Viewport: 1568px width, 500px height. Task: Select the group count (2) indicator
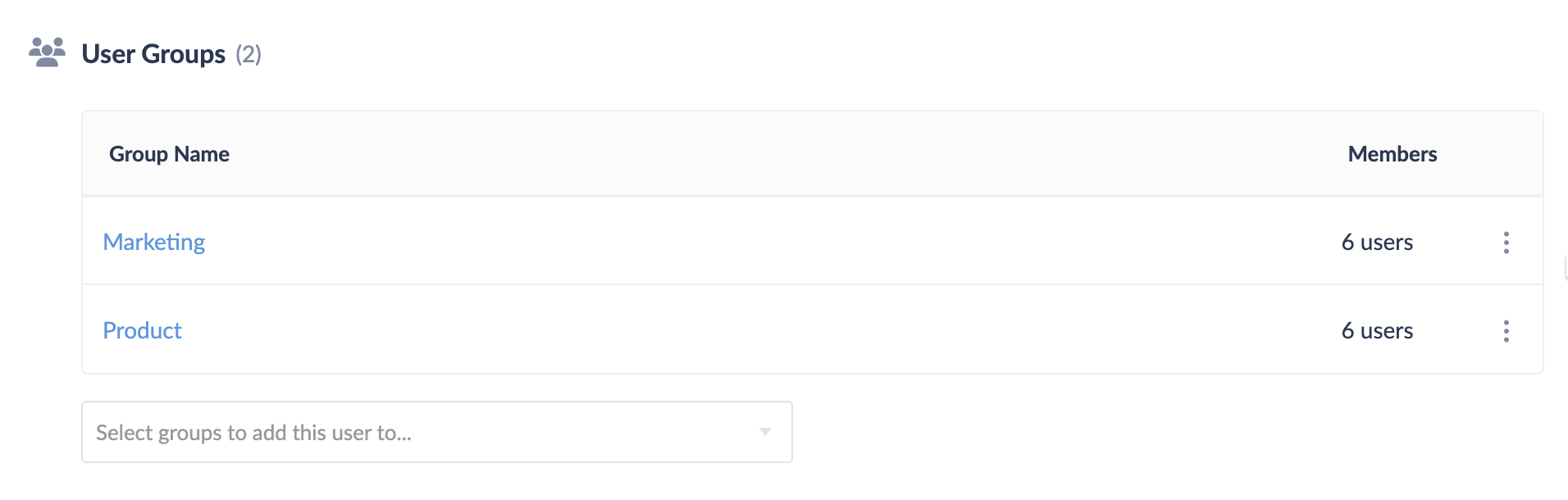click(x=249, y=55)
